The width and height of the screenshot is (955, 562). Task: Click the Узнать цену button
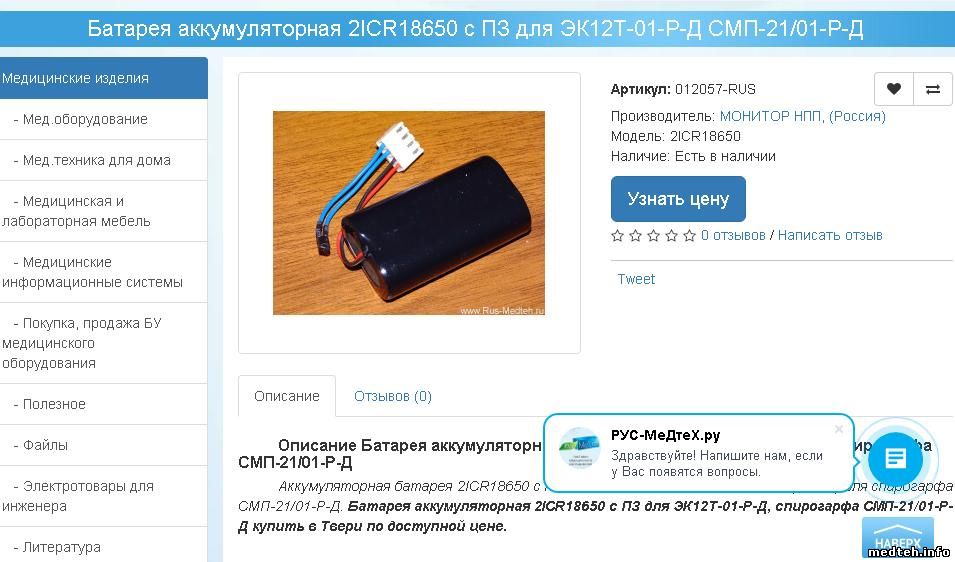tap(678, 199)
